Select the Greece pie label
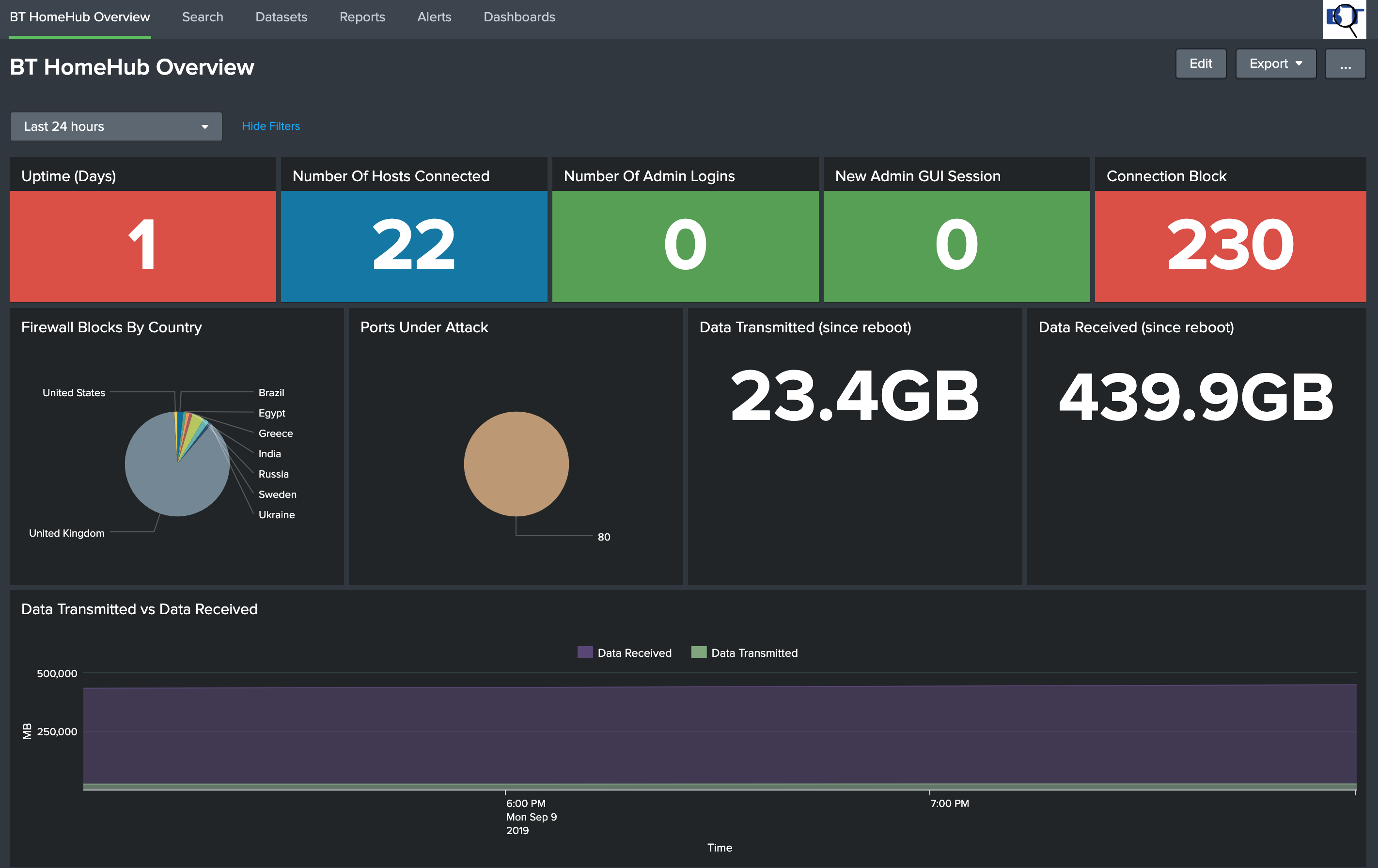Image resolution: width=1378 pixels, height=868 pixels. [275, 433]
